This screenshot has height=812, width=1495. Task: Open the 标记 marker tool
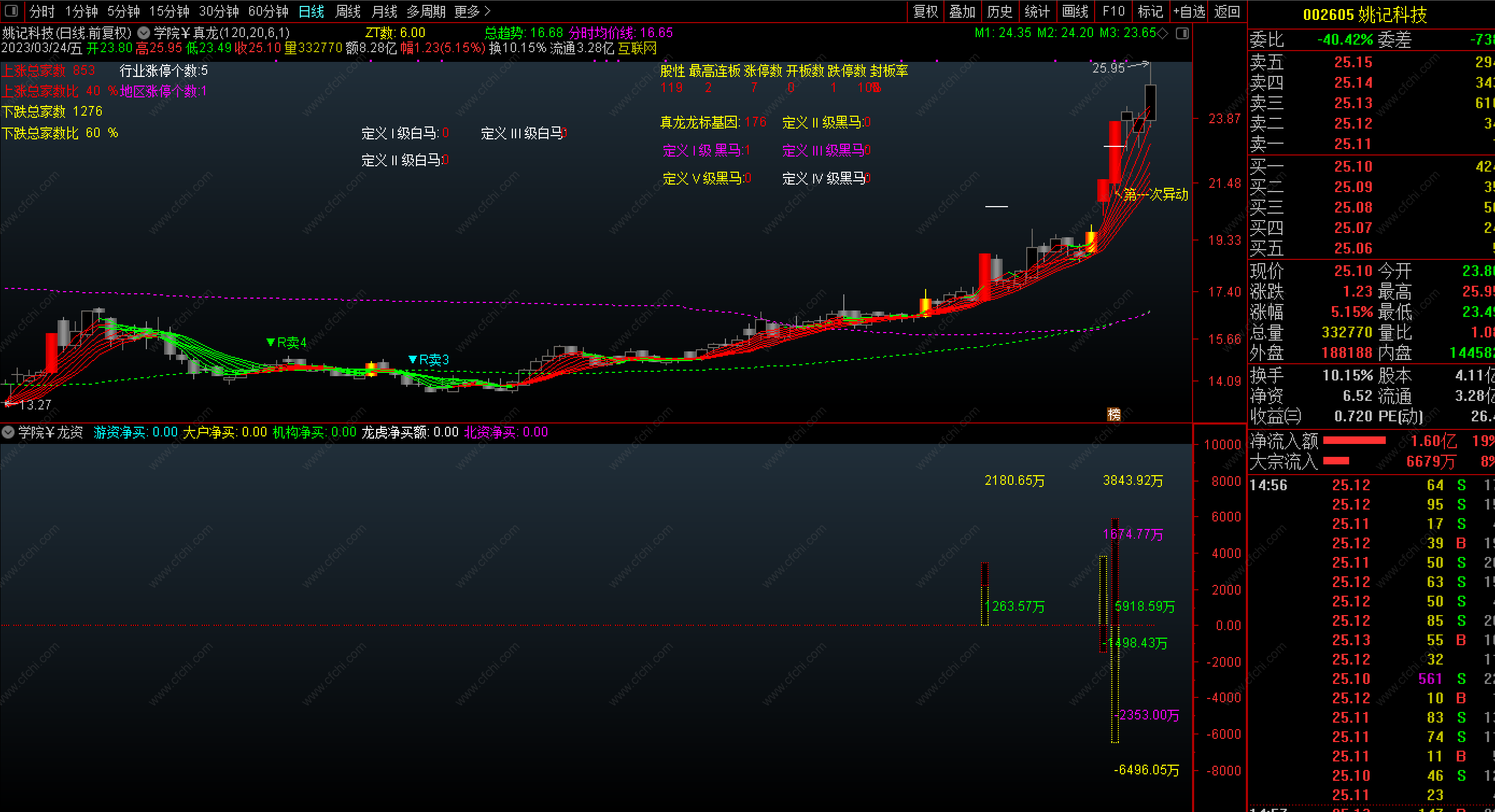click(x=1150, y=11)
